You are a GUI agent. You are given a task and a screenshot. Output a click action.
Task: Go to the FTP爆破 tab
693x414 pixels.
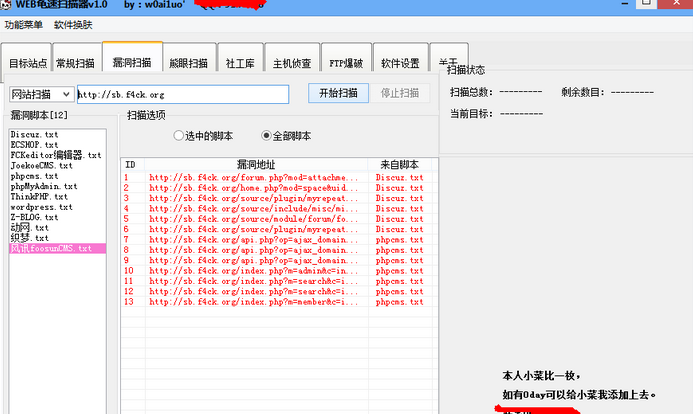pos(347,62)
